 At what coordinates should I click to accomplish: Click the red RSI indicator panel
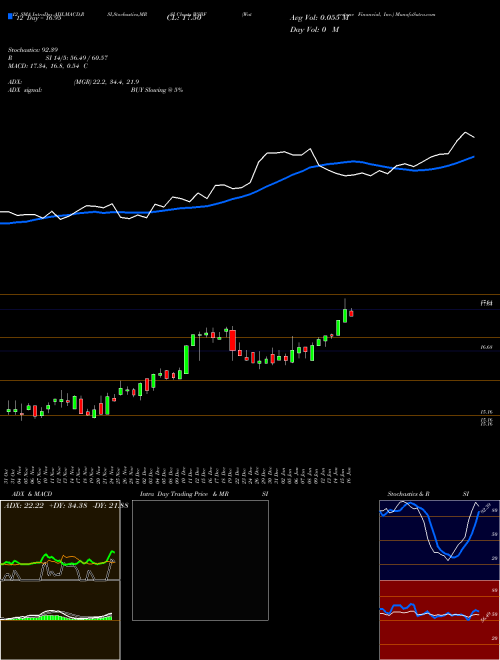(439, 620)
